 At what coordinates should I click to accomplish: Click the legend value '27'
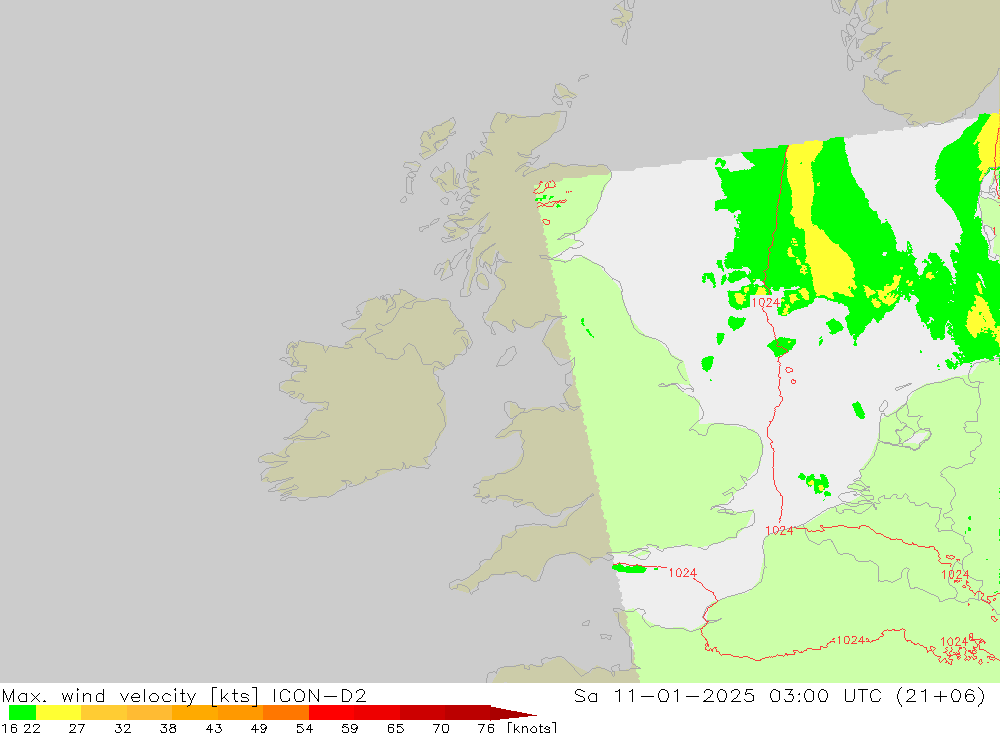(x=77, y=727)
